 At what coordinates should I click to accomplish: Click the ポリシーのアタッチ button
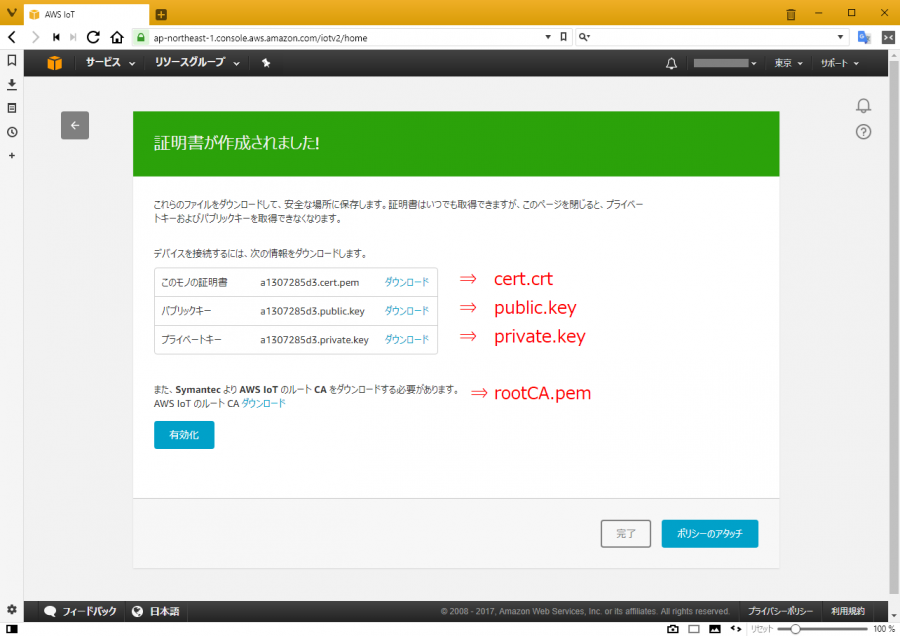click(x=709, y=534)
